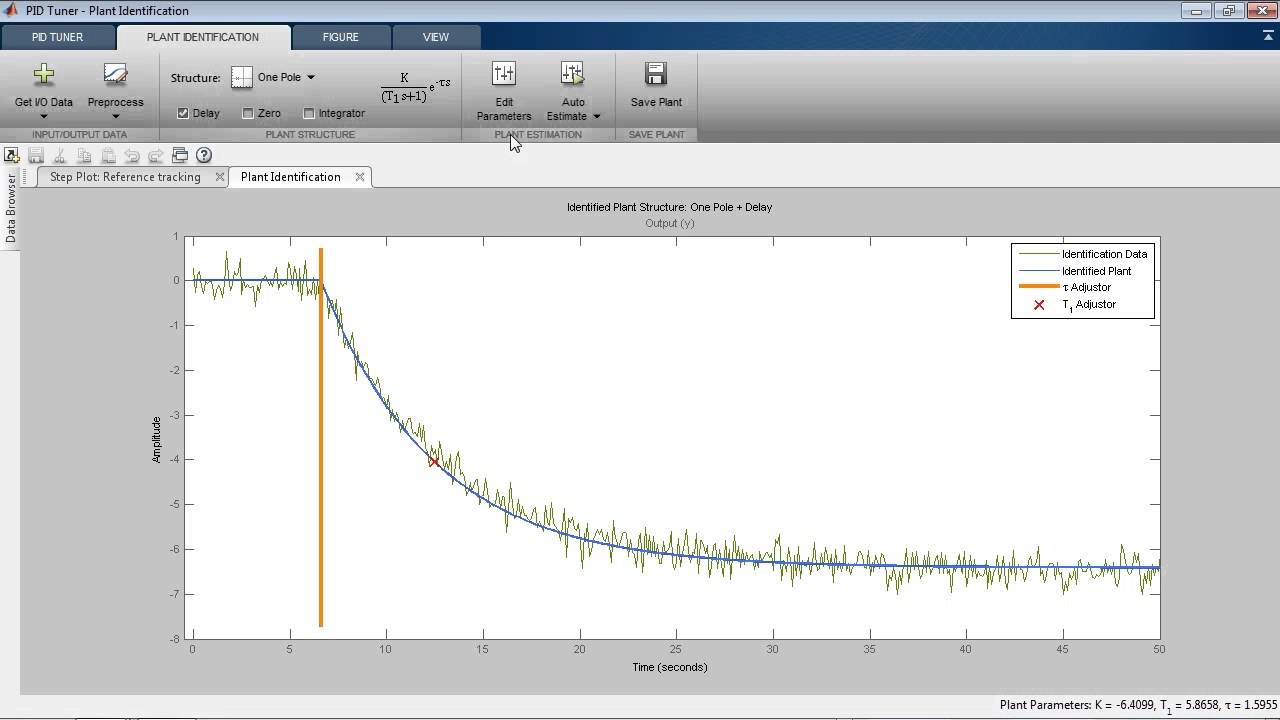Screen dimensions: 1280x720
Task: Expand the Get I/O Data dropdown arrow
Action: click(43, 116)
